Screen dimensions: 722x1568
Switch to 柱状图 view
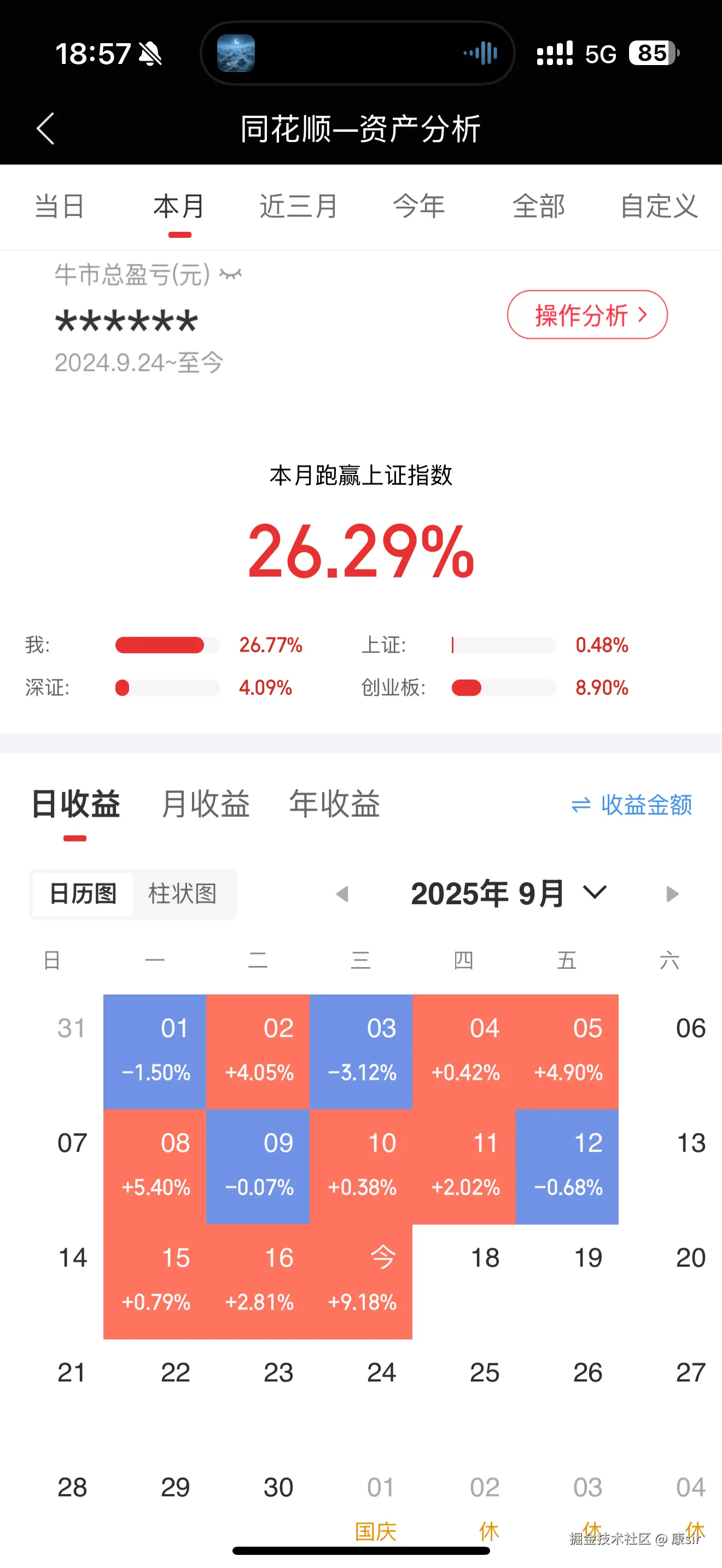(x=183, y=894)
